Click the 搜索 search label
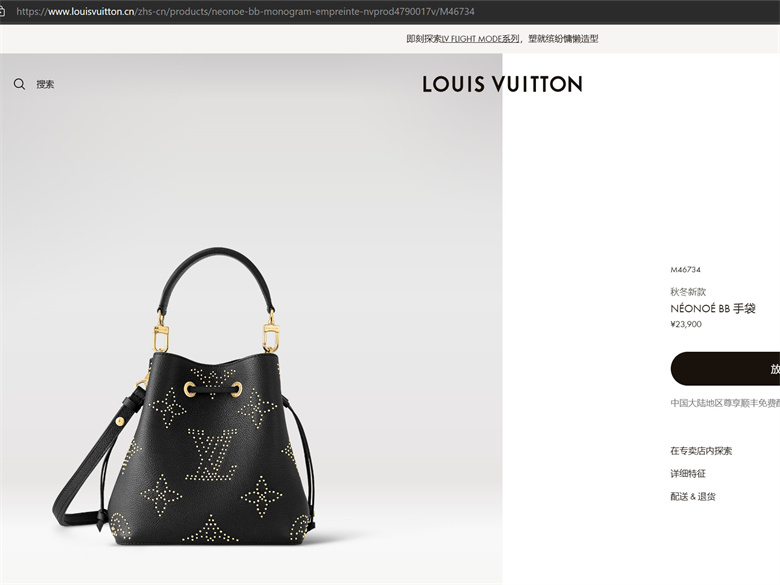 coord(45,84)
